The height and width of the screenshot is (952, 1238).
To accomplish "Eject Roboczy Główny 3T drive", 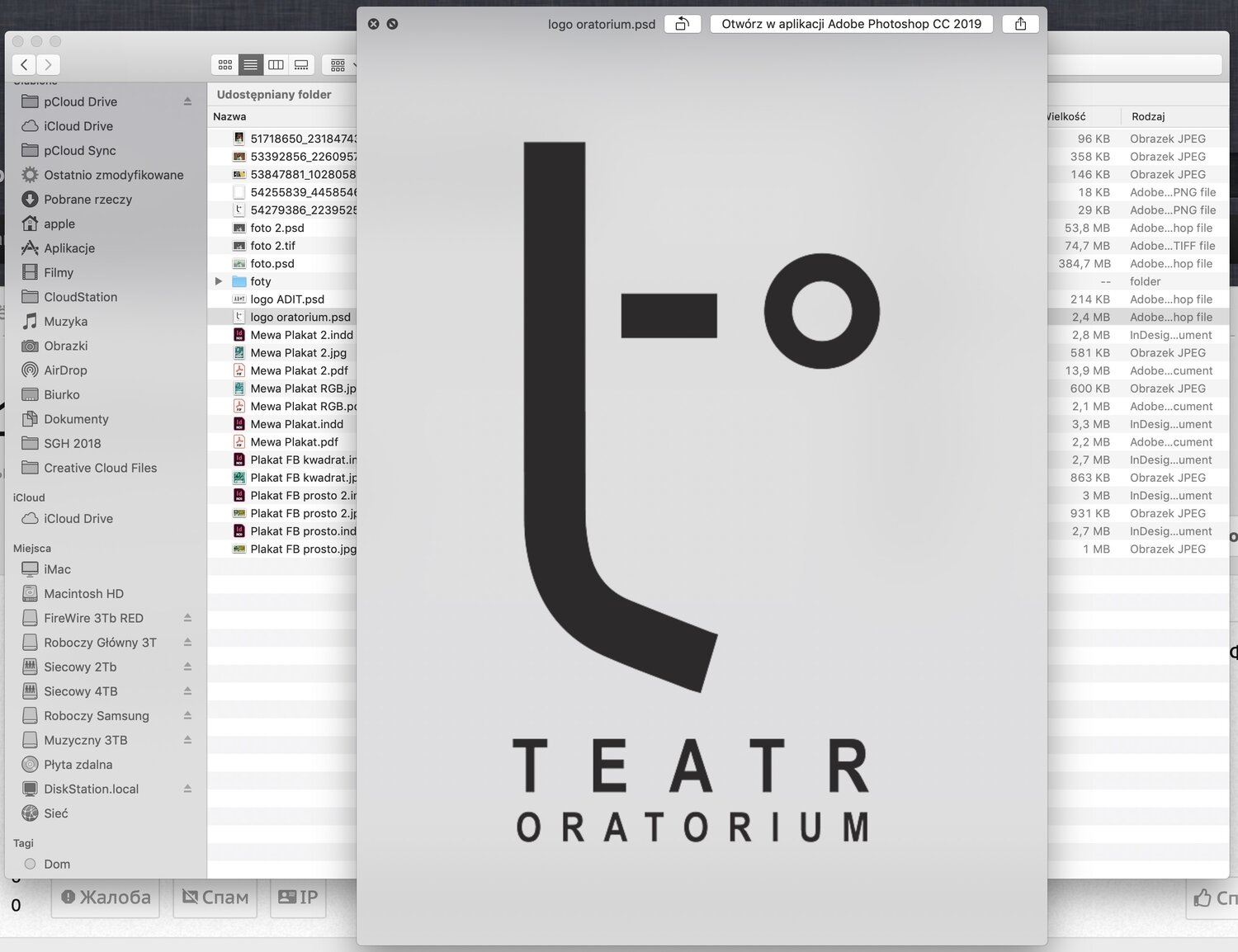I will (x=187, y=642).
